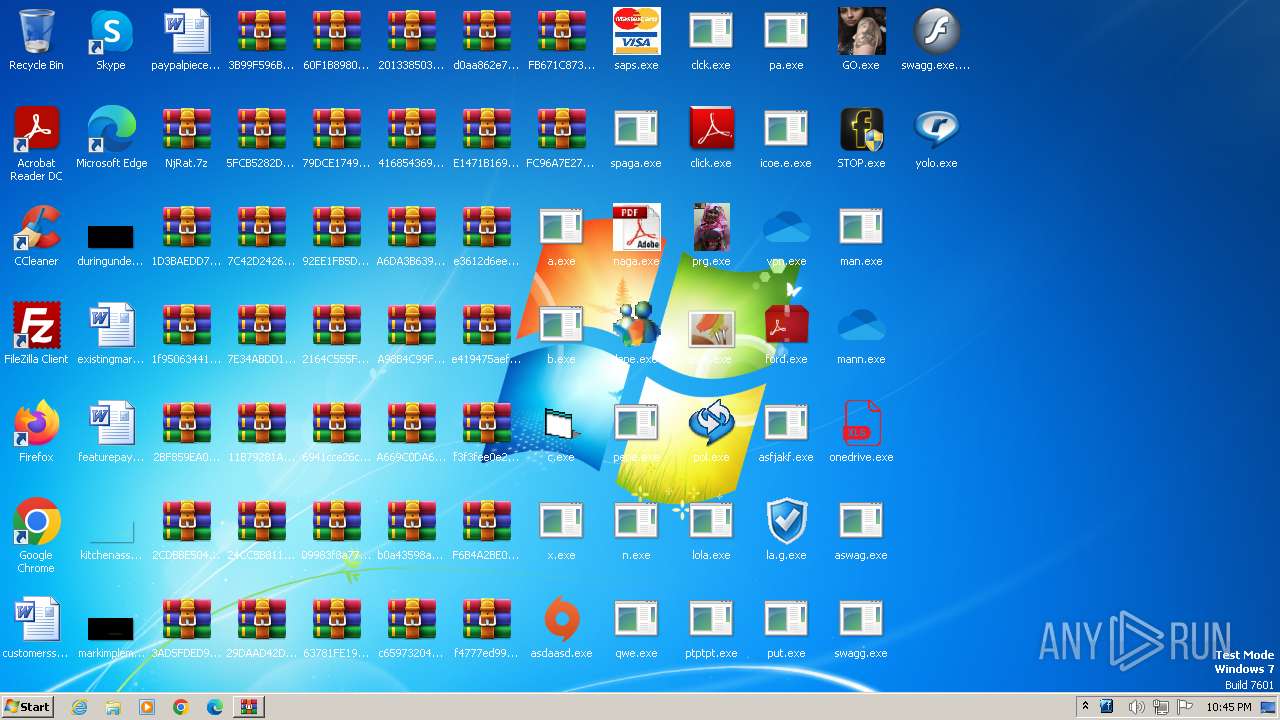Launch Internet Explorer from the taskbar
Screen dimensions: 1280x720
pos(79,707)
